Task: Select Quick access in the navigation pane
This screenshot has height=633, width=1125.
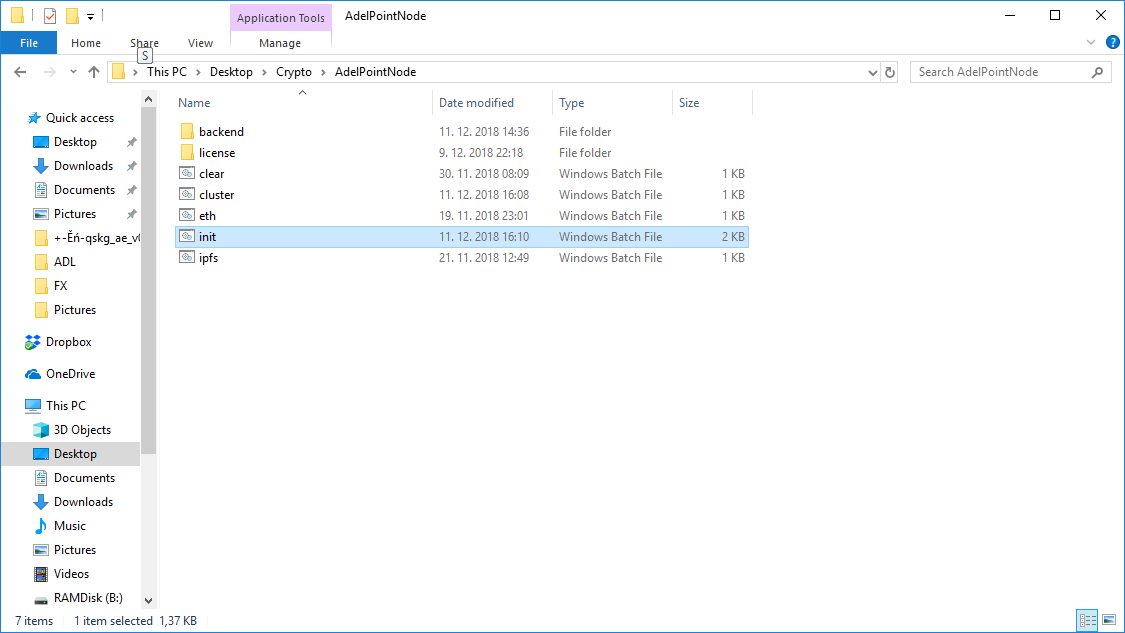Action: pyautogui.click(x=80, y=118)
